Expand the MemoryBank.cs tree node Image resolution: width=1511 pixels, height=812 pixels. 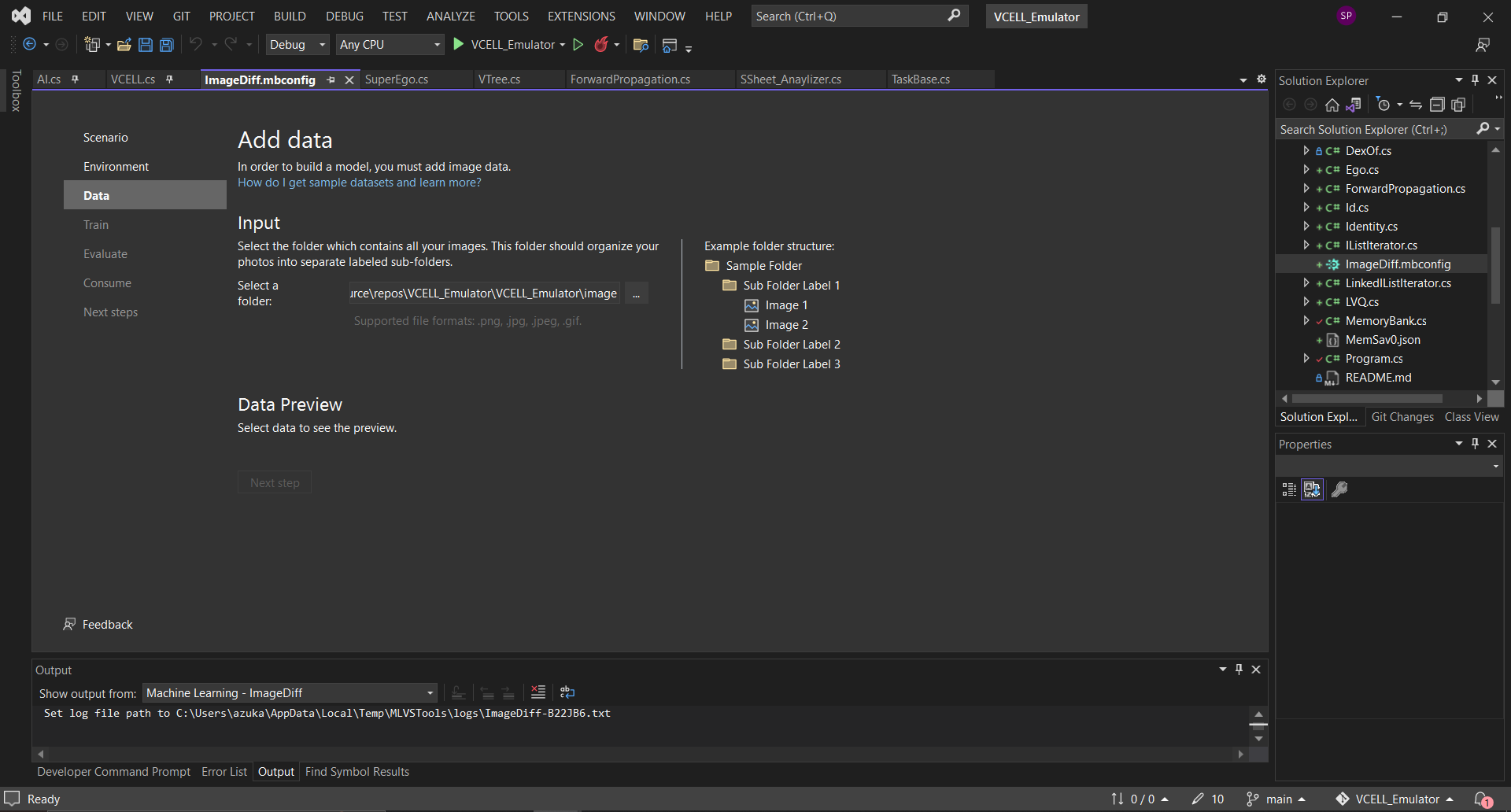pos(1307,321)
